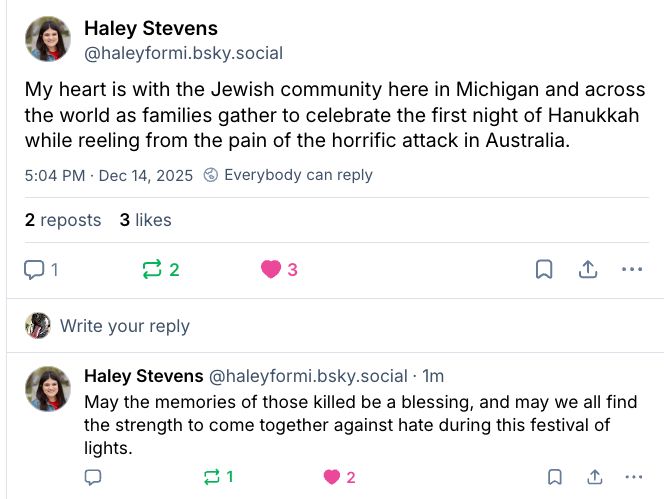This screenshot has width=664, height=499.
Task: Like the main post with heart icon
Action: tap(270, 269)
